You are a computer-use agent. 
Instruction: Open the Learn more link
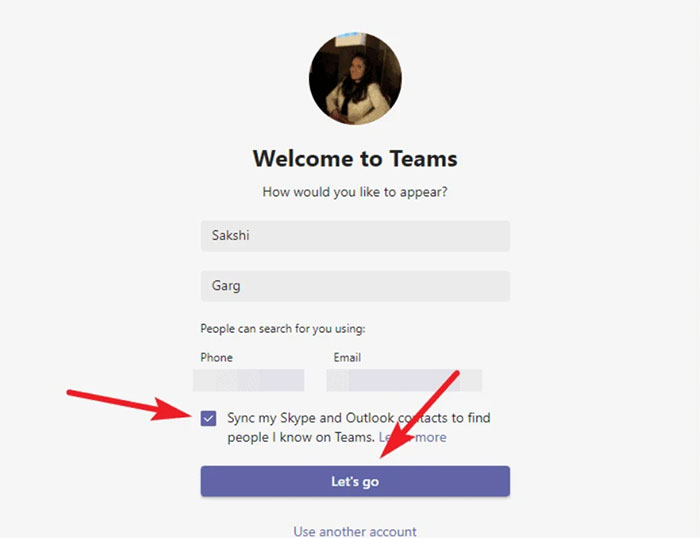pyautogui.click(x=412, y=437)
